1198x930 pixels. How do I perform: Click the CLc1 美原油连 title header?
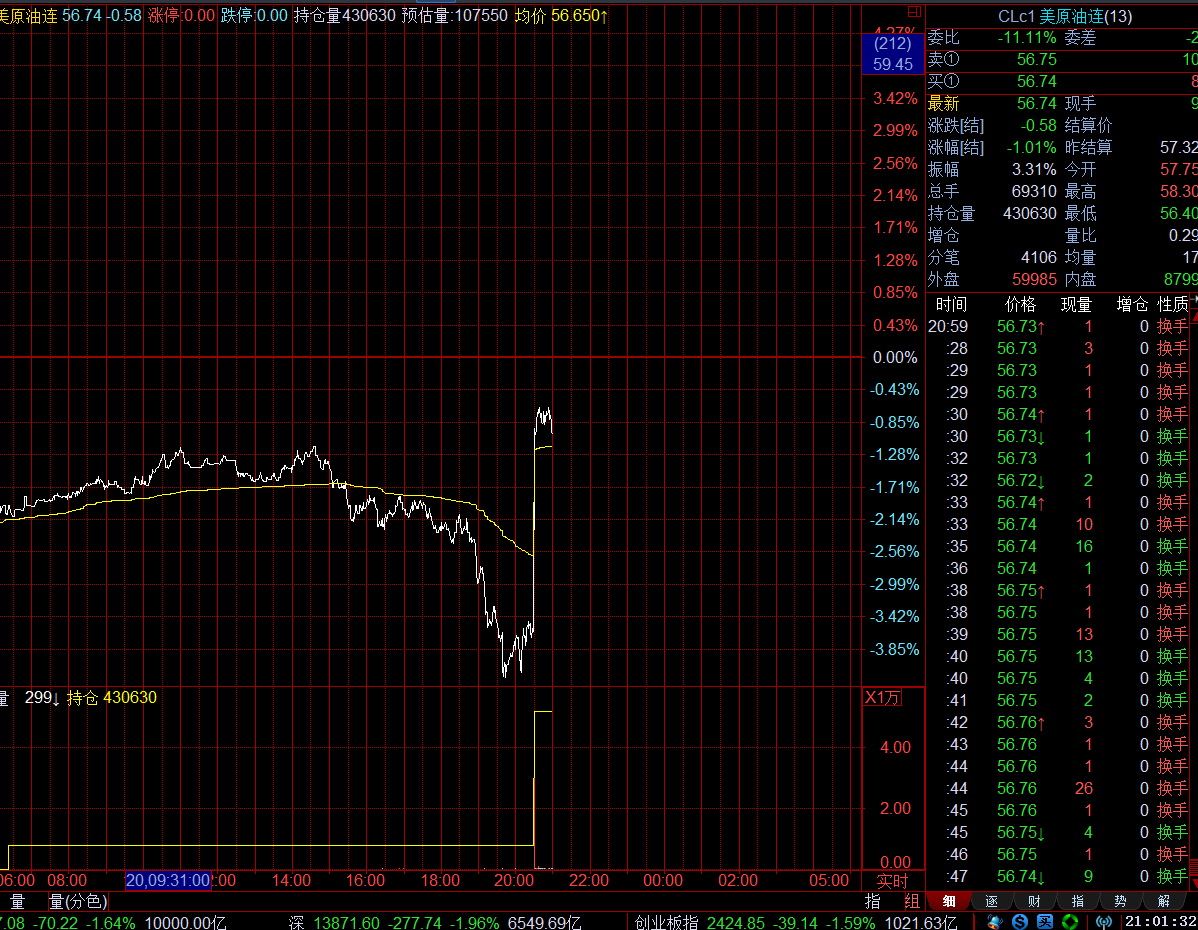[x=1064, y=16]
